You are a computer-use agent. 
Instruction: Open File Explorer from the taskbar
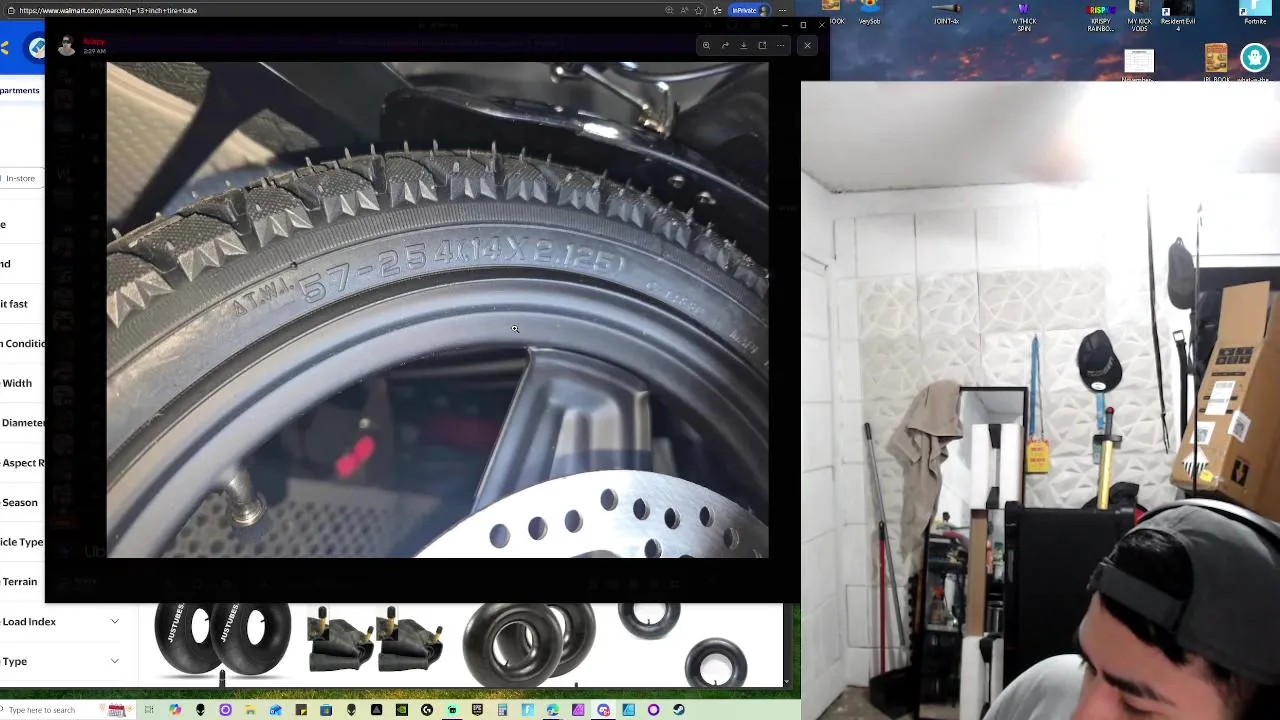(x=250, y=710)
